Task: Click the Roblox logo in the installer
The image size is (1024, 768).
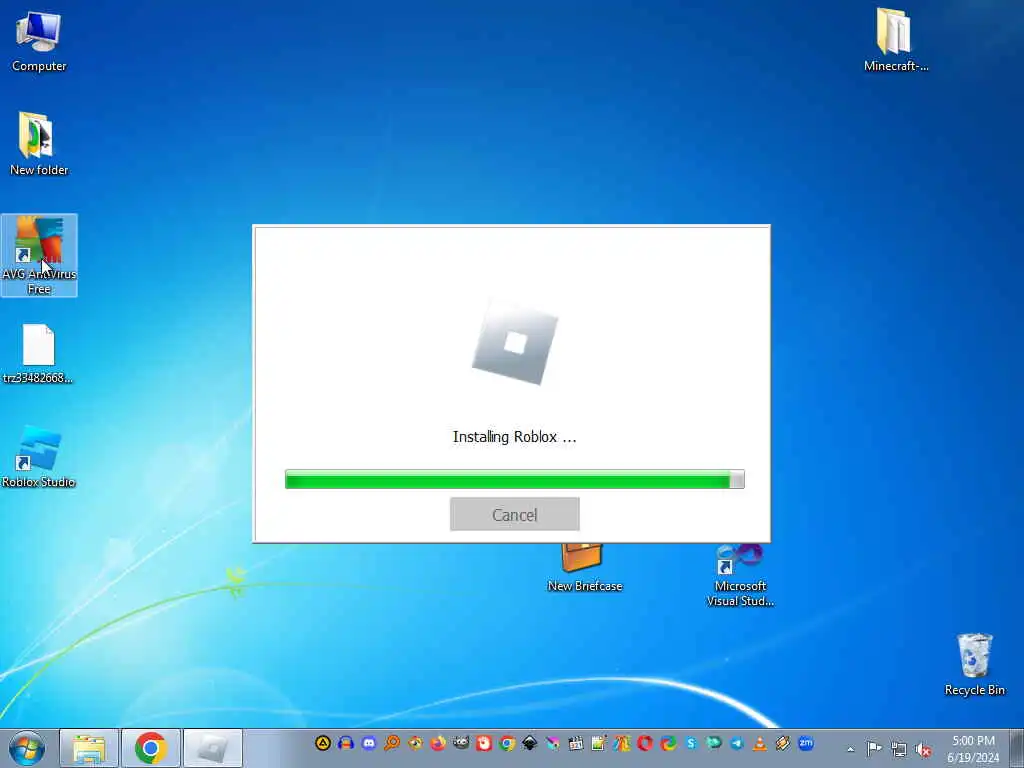Action: point(515,343)
